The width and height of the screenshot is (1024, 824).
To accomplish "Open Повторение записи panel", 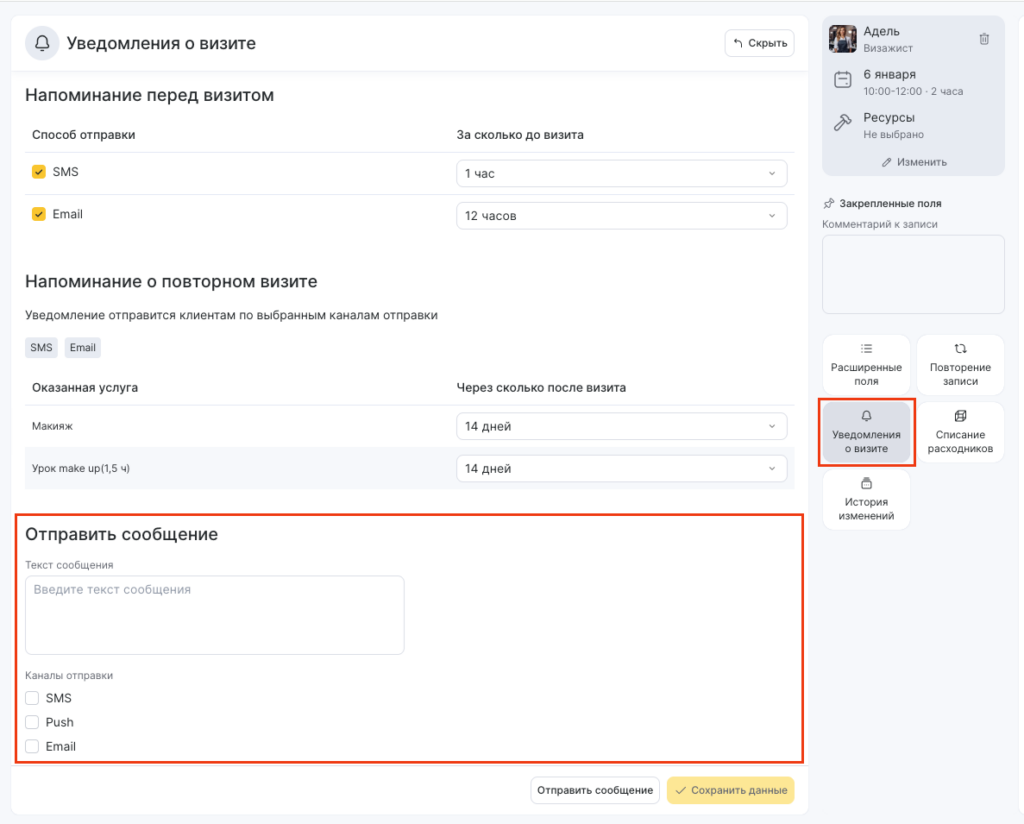I will tap(960, 365).
